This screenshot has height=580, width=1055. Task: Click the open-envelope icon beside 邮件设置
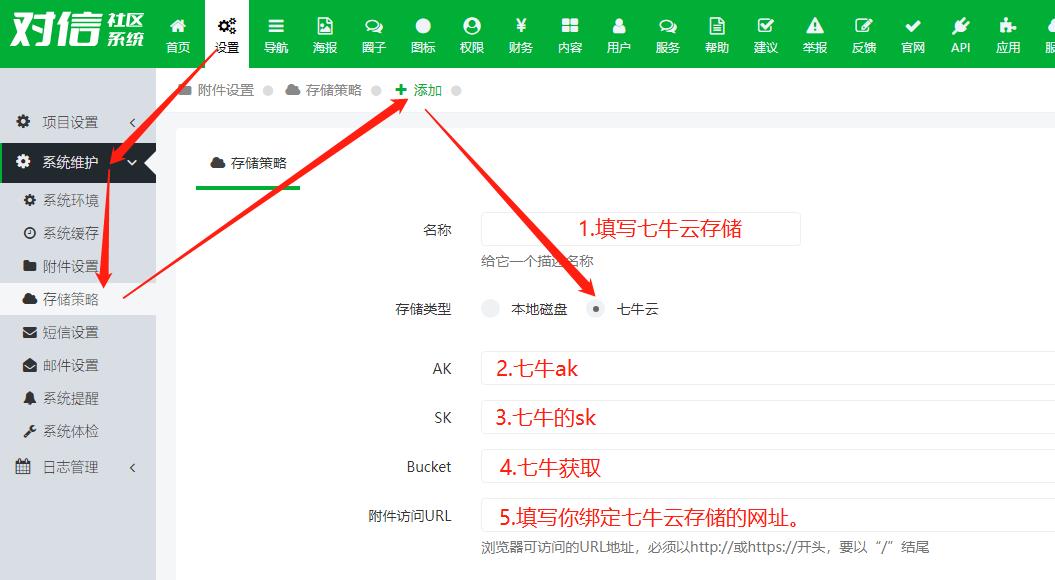[30, 365]
